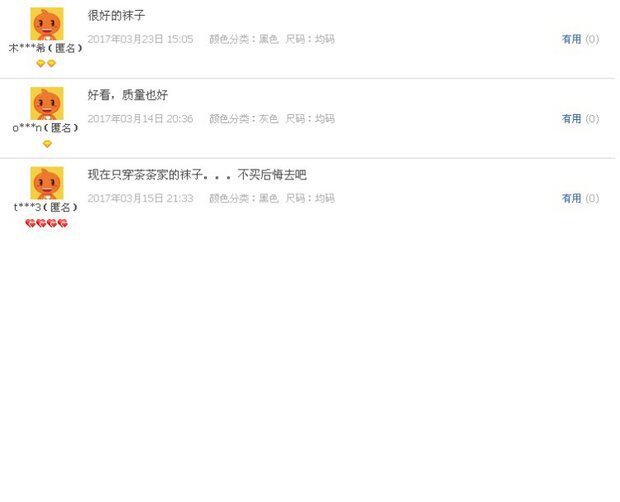
Task: Click the date 2017年03月23日 15:05
Action: [x=140, y=39]
